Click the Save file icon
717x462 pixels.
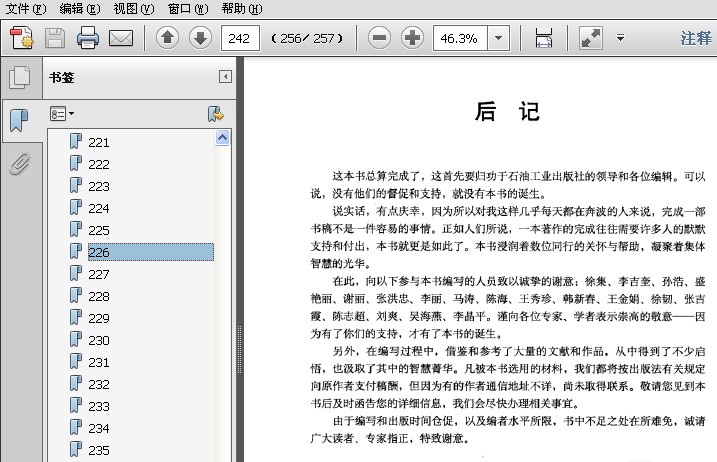click(54, 39)
